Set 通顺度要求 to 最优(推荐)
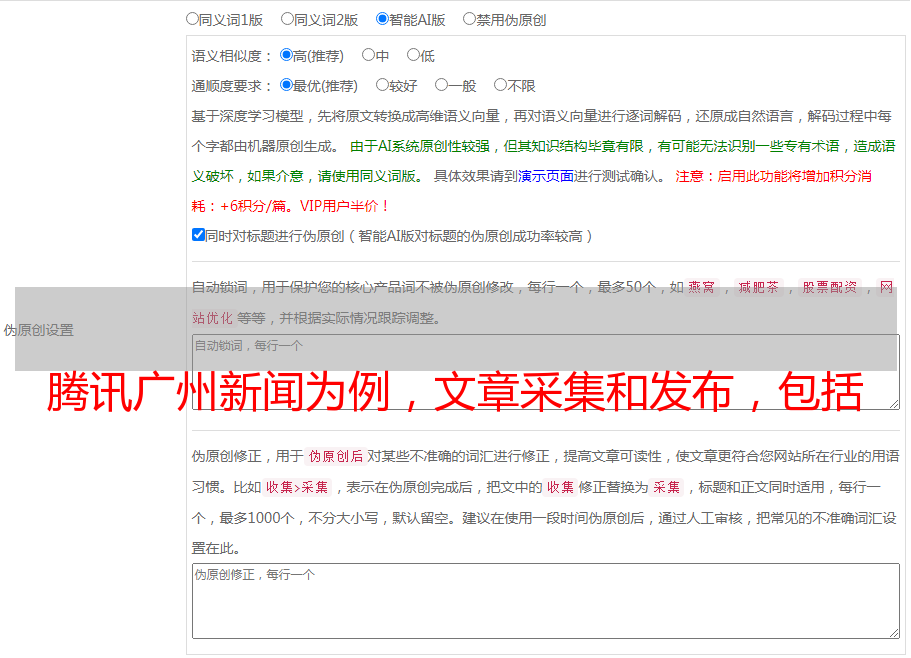Viewport: 911px width, 658px height. point(286,85)
